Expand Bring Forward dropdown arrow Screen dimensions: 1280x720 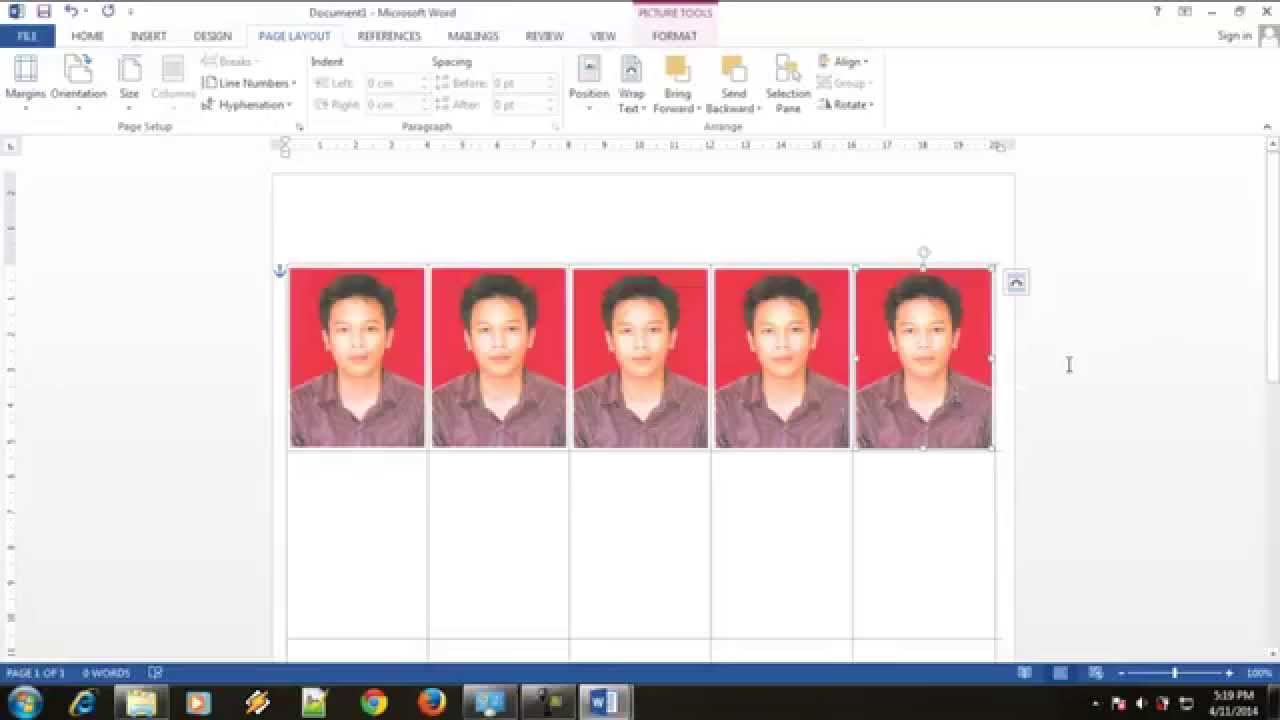[x=697, y=109]
